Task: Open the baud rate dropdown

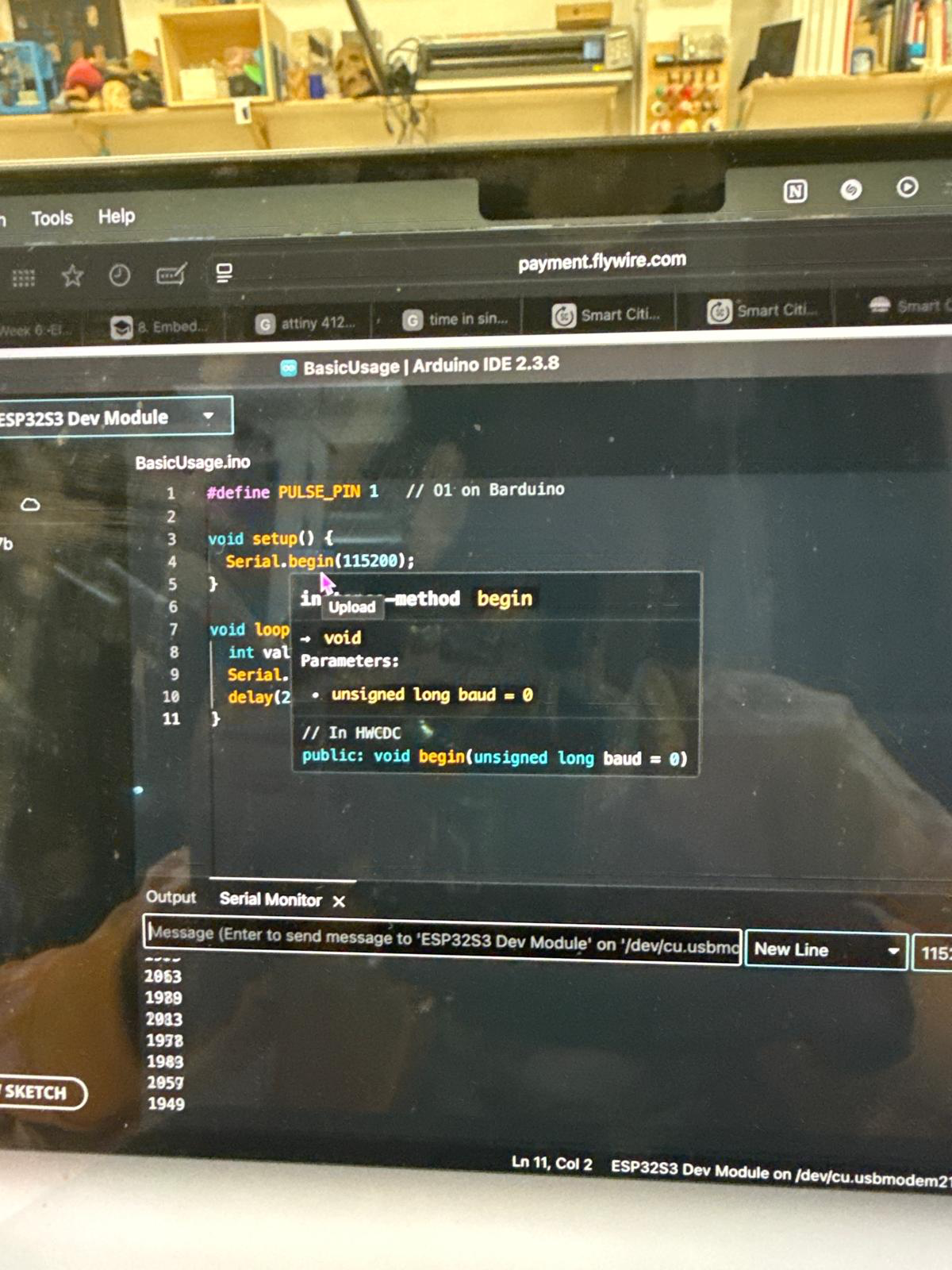Action: 933,952
